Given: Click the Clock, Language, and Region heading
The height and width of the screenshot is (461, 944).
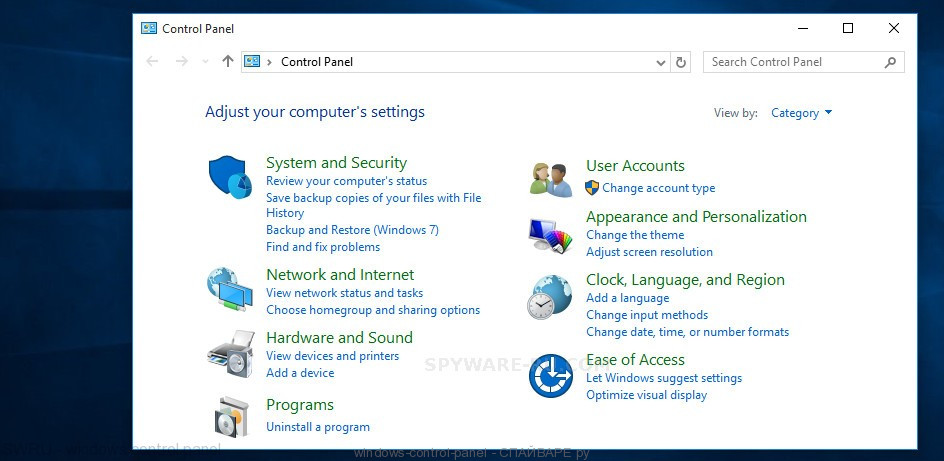Looking at the screenshot, I should click(x=686, y=280).
